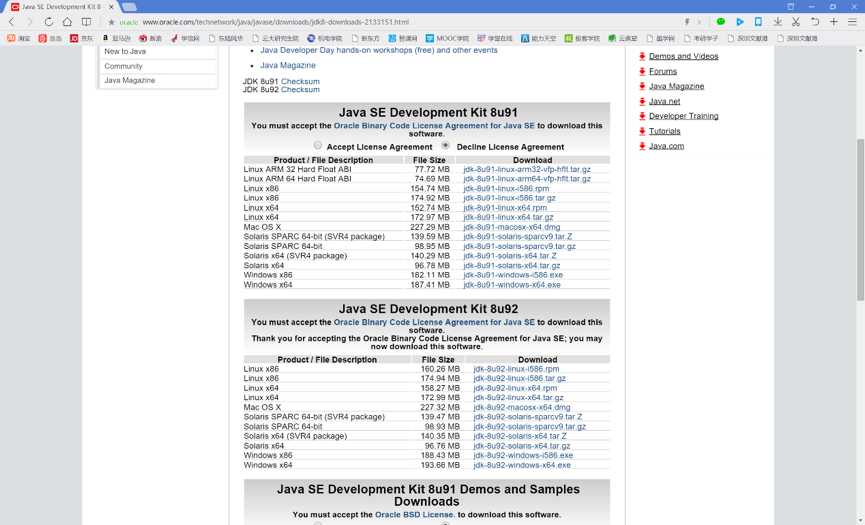Download jdk-8u92-linux-i586.rpm
865x525 pixels.
(516, 369)
